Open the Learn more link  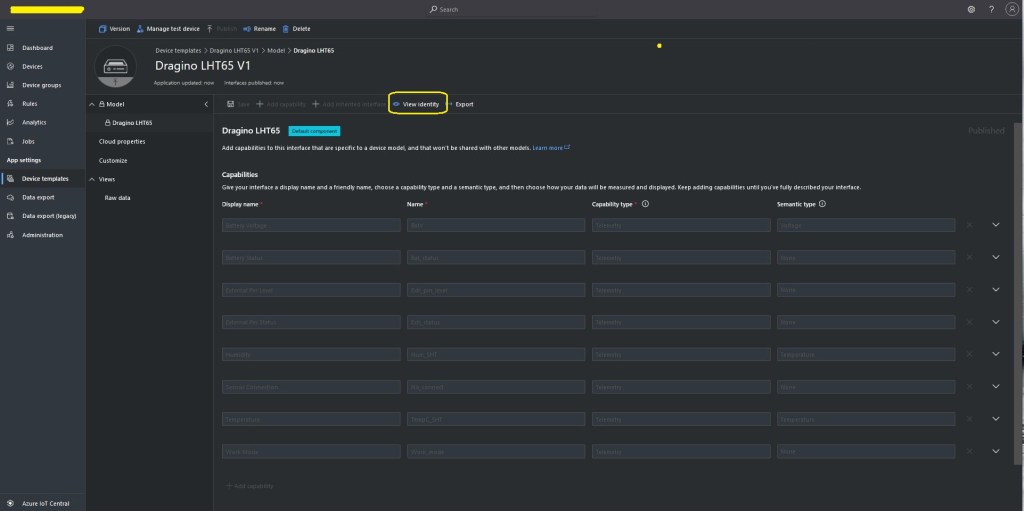click(x=550, y=148)
